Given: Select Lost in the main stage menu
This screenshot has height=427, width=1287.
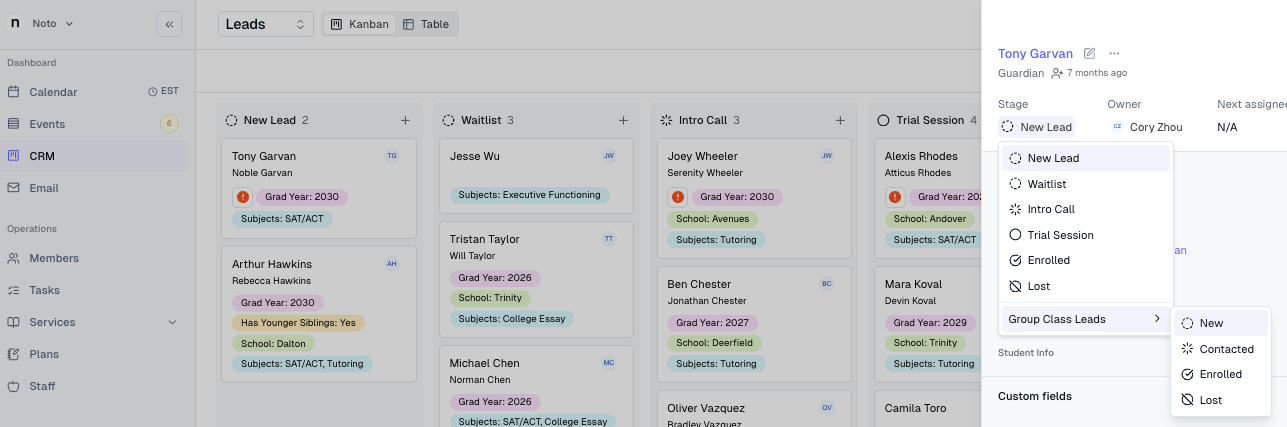Looking at the screenshot, I should [x=1086, y=286].
